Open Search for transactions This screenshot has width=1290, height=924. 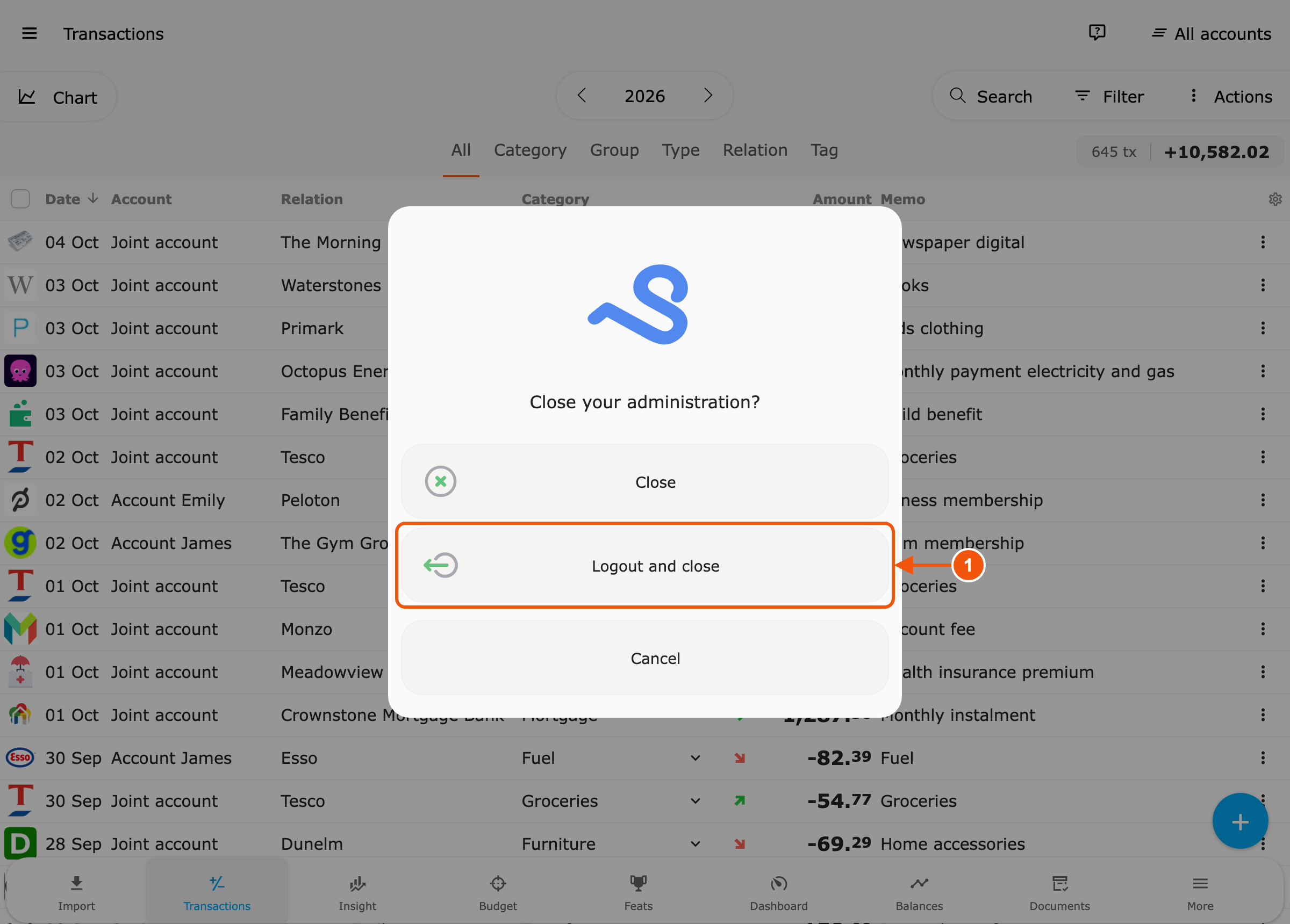[991, 96]
